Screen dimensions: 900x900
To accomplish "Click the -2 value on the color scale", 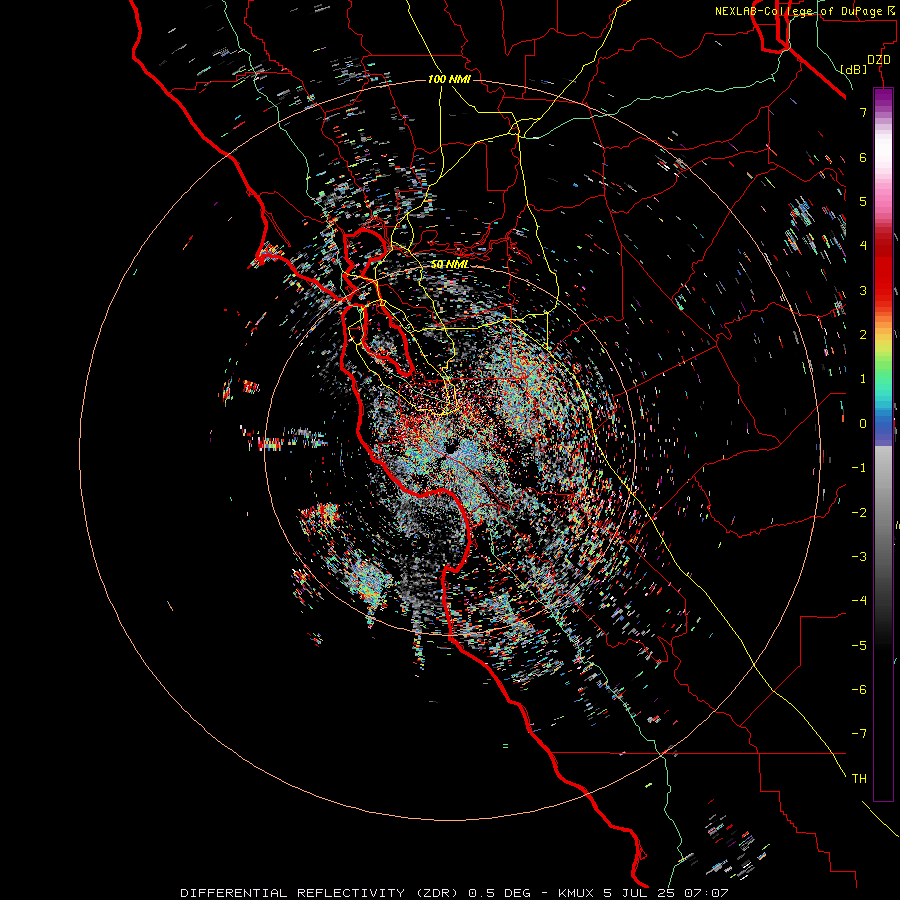I will [x=859, y=513].
